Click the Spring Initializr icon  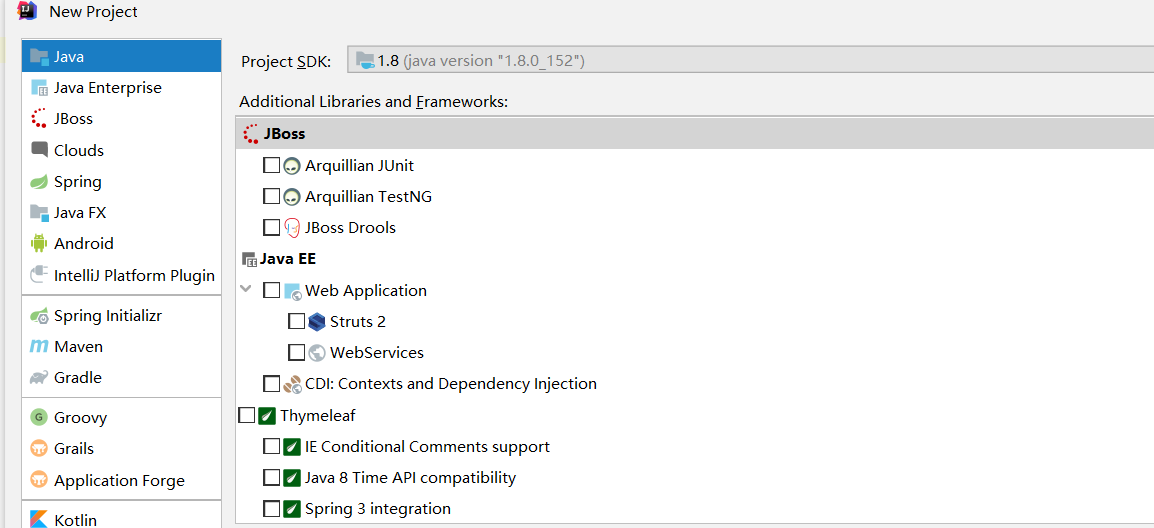[39, 315]
